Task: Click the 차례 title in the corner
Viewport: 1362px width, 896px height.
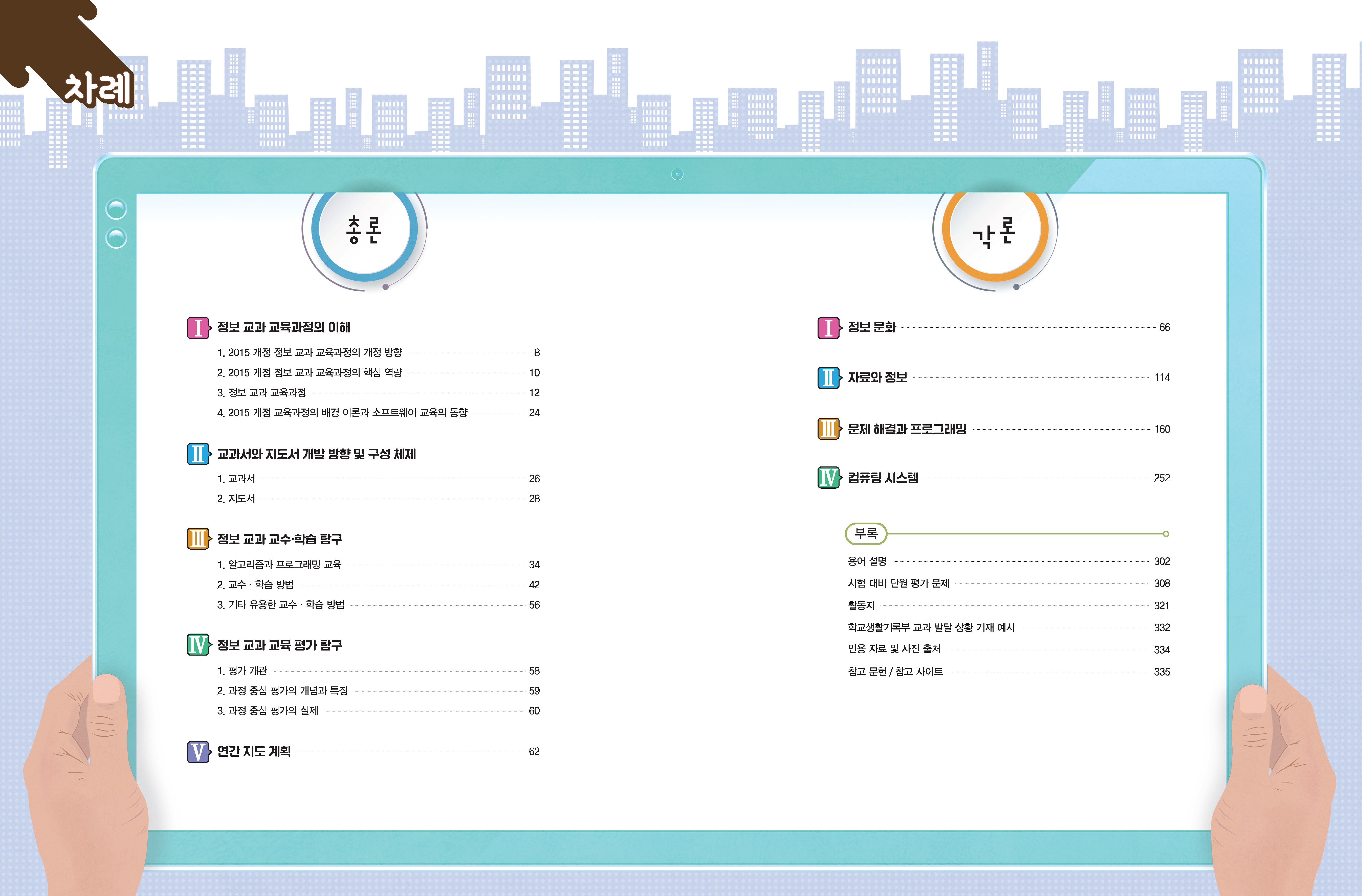Action: [x=98, y=89]
